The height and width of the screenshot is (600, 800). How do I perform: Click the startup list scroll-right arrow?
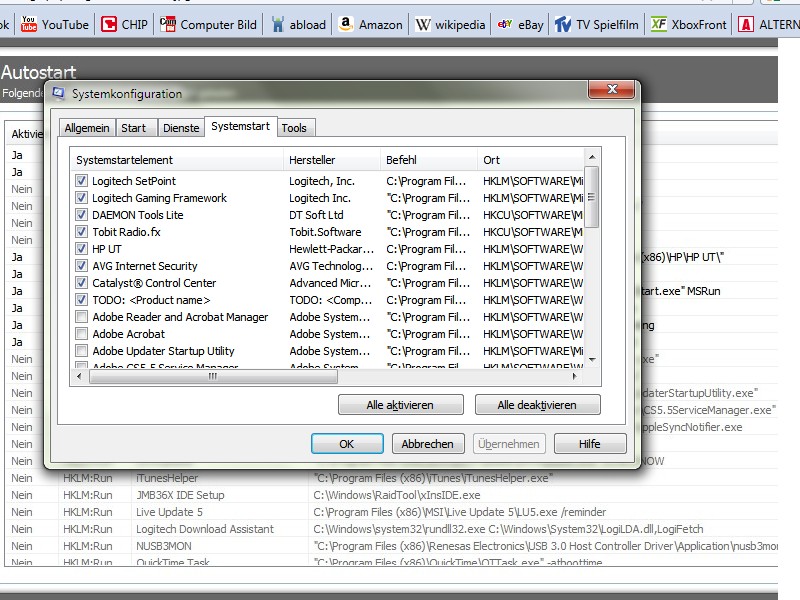click(x=575, y=377)
